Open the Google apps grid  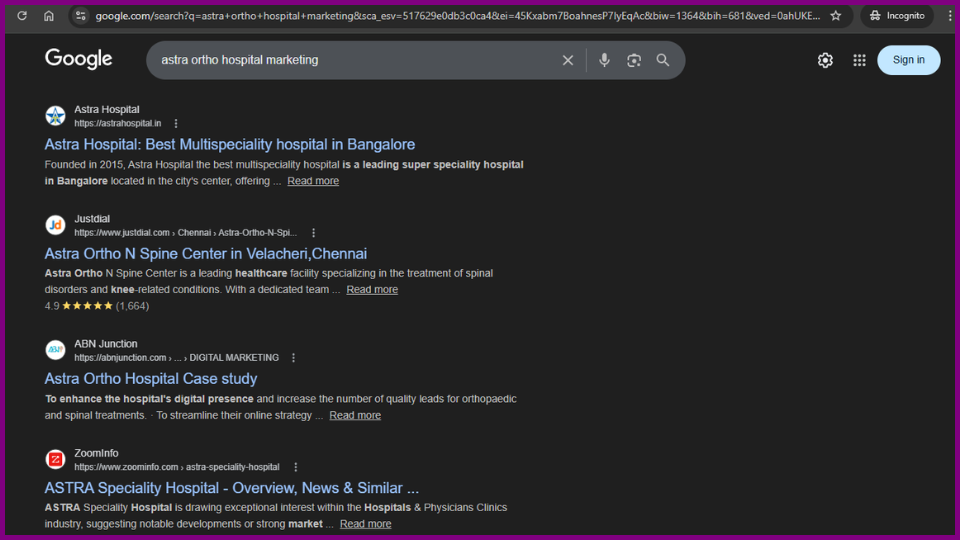860,60
